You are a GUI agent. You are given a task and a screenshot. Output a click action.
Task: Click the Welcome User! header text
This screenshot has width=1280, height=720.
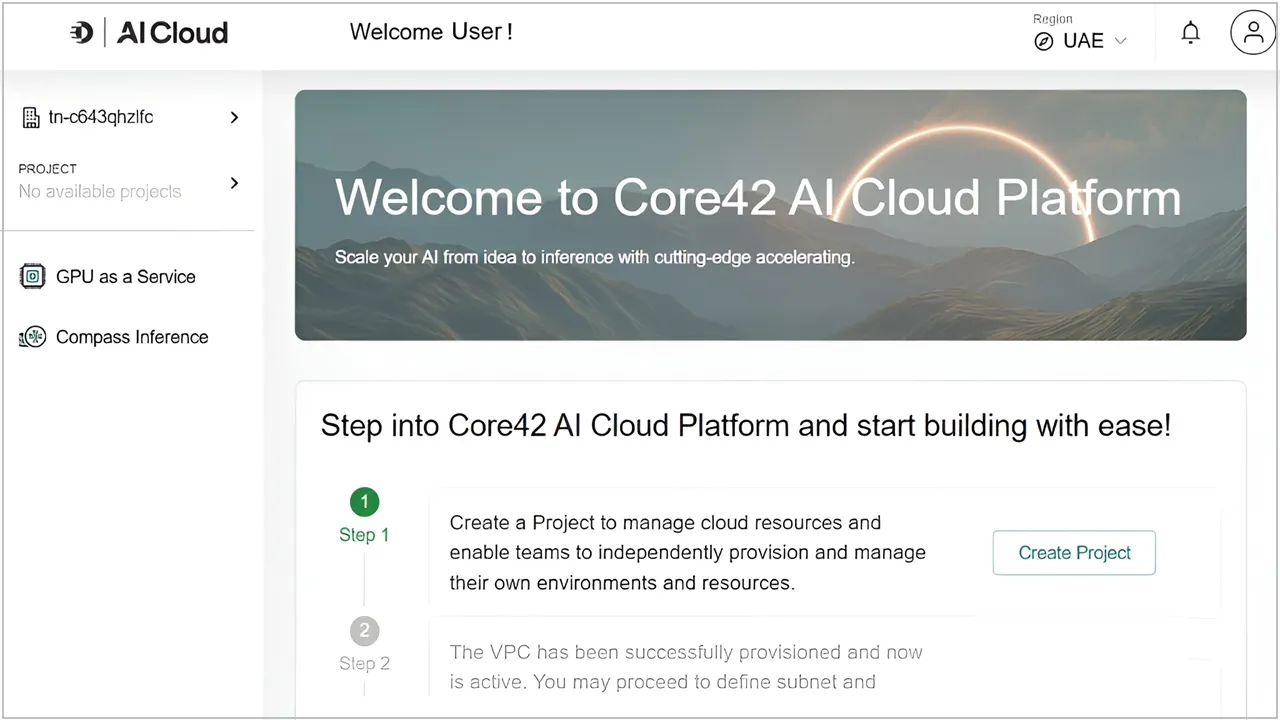pos(431,31)
